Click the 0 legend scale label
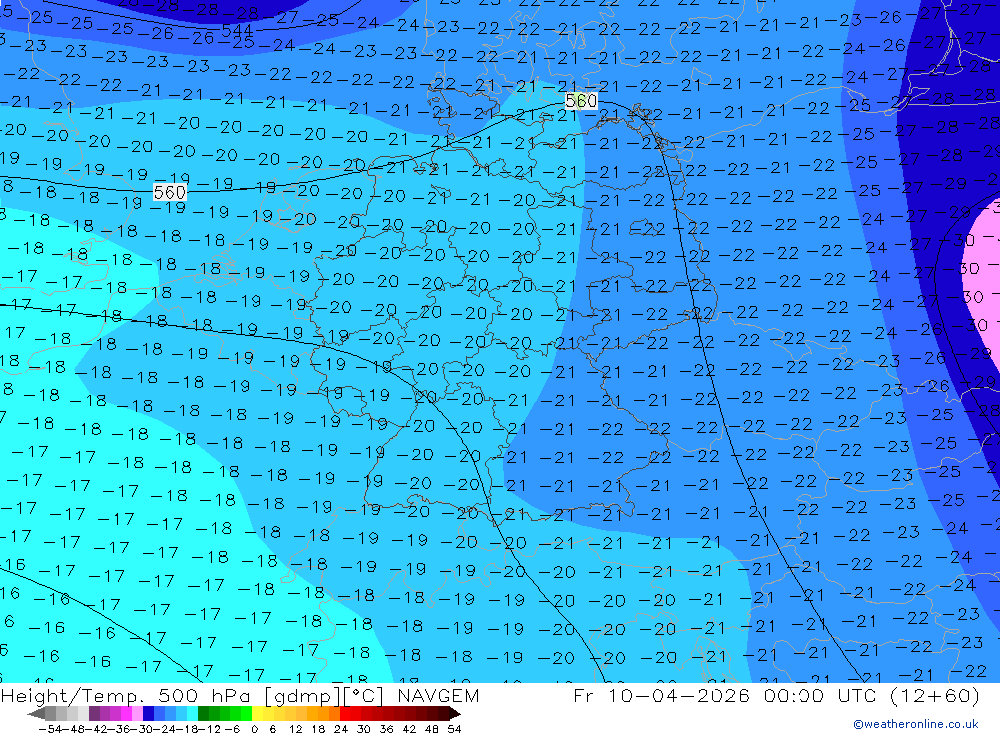The width and height of the screenshot is (1000, 733). (254, 729)
